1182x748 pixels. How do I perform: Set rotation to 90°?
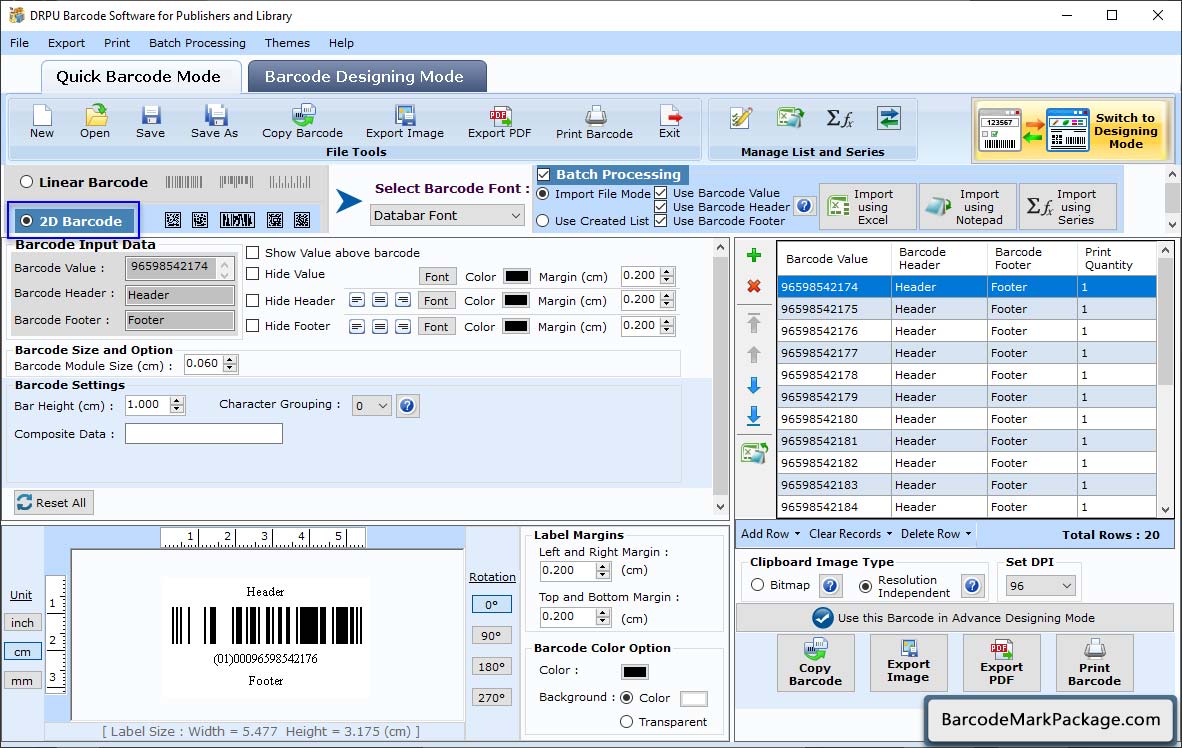tap(491, 636)
